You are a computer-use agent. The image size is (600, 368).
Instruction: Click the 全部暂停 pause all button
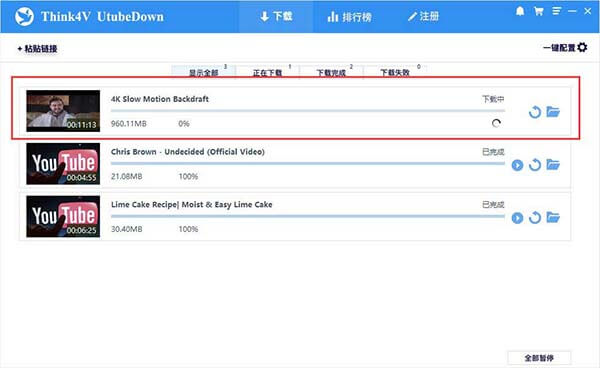[539, 358]
